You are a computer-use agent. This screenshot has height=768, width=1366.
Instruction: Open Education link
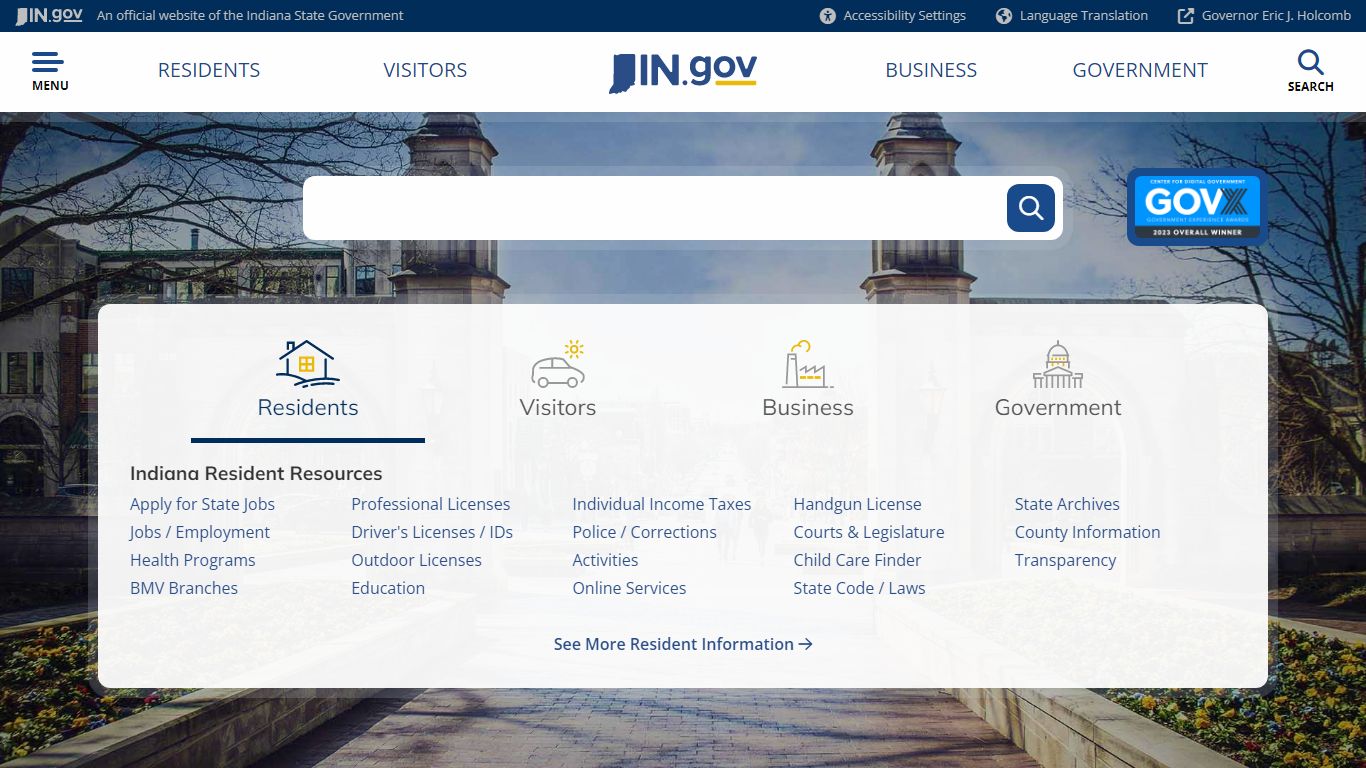coord(388,588)
